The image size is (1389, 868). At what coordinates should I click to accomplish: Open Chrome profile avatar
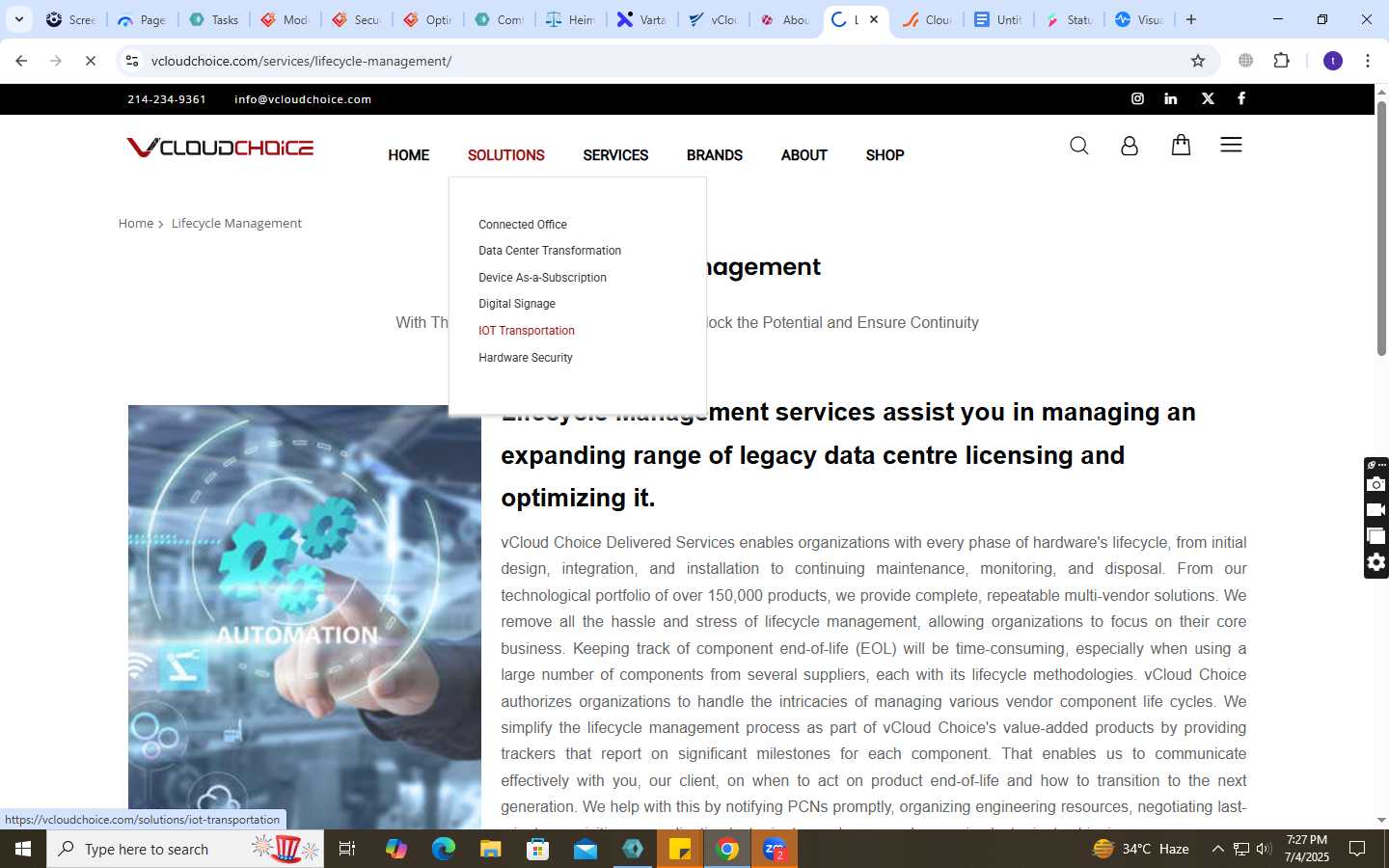(x=1333, y=61)
